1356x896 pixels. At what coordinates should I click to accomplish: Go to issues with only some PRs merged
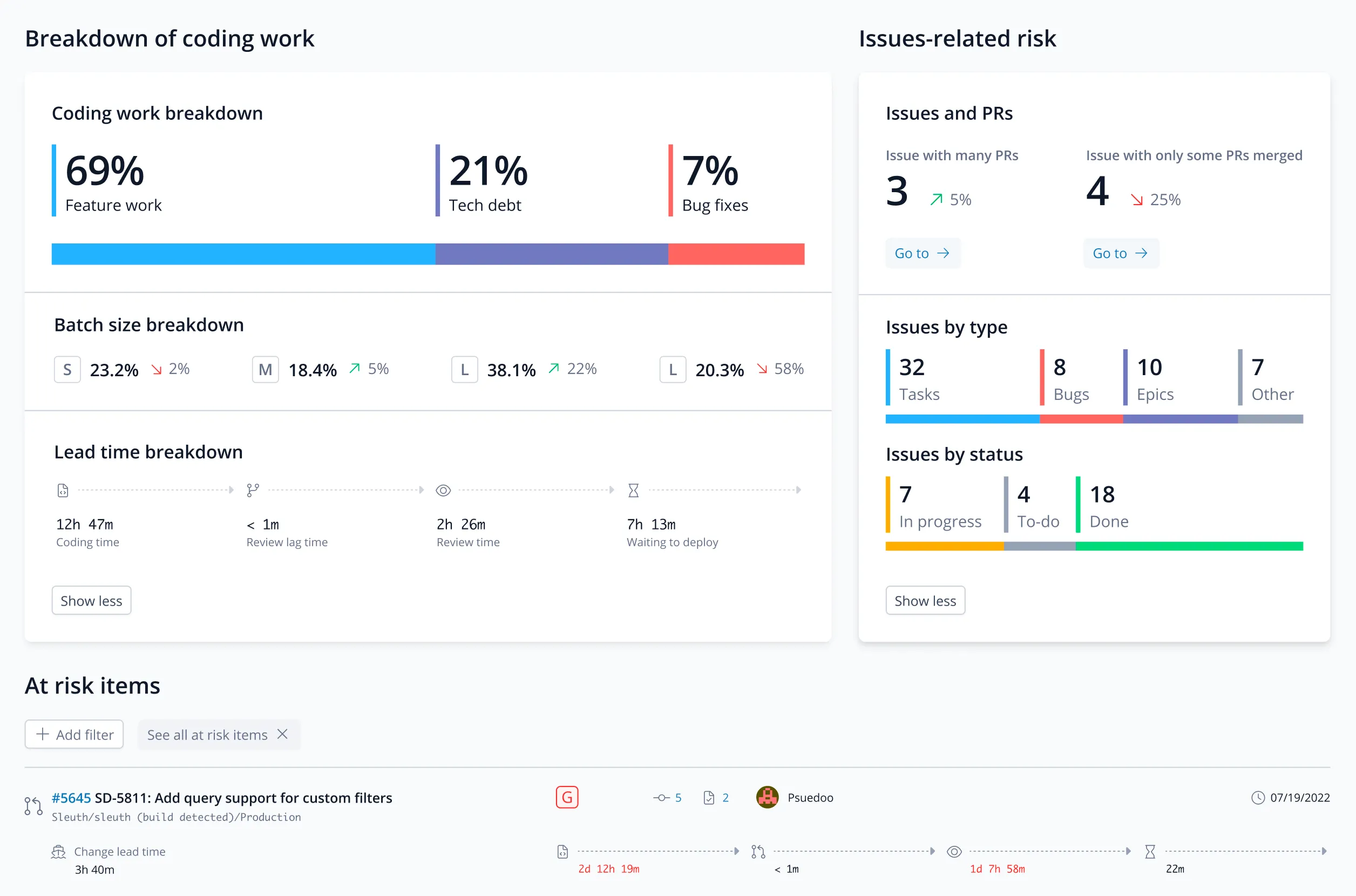(x=1120, y=253)
